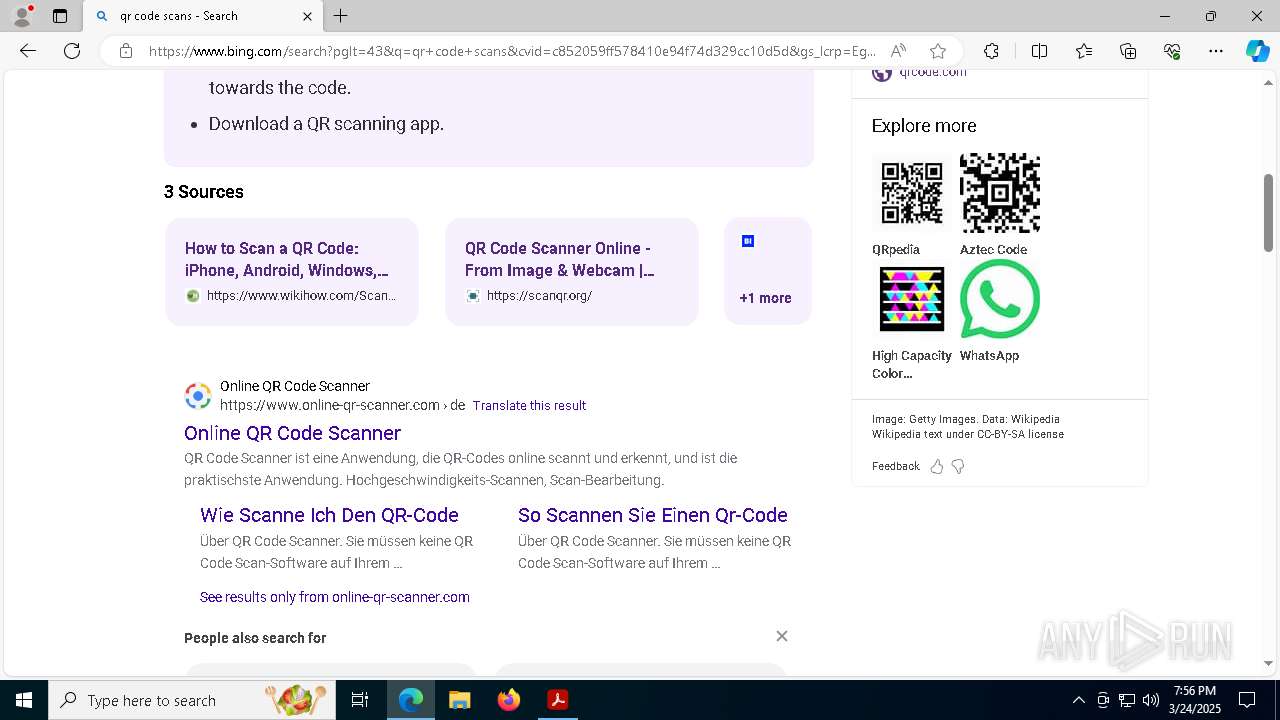Open Favorites list
The width and height of the screenshot is (1280, 720).
pyautogui.click(x=1084, y=51)
